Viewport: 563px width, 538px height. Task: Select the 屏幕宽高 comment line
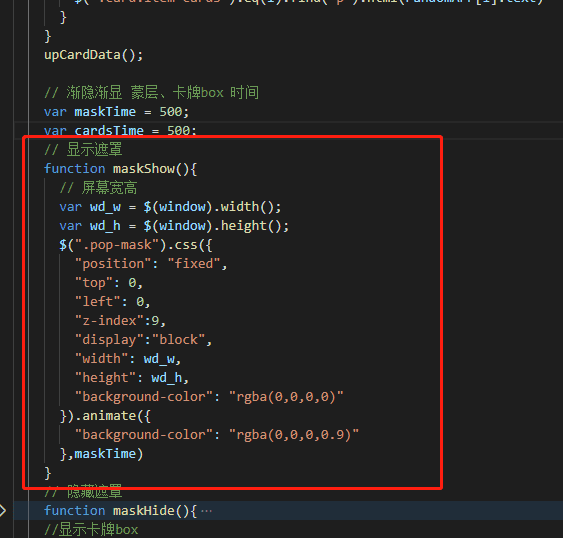point(98,187)
